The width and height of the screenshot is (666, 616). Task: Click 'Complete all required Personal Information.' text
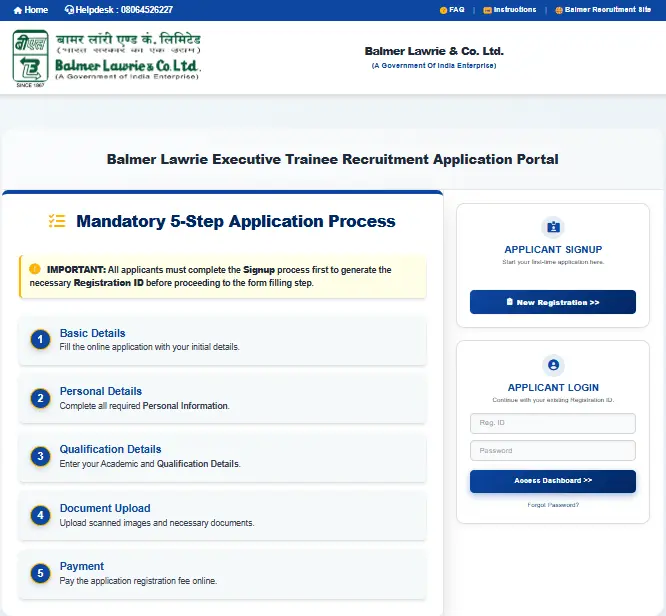point(144,406)
